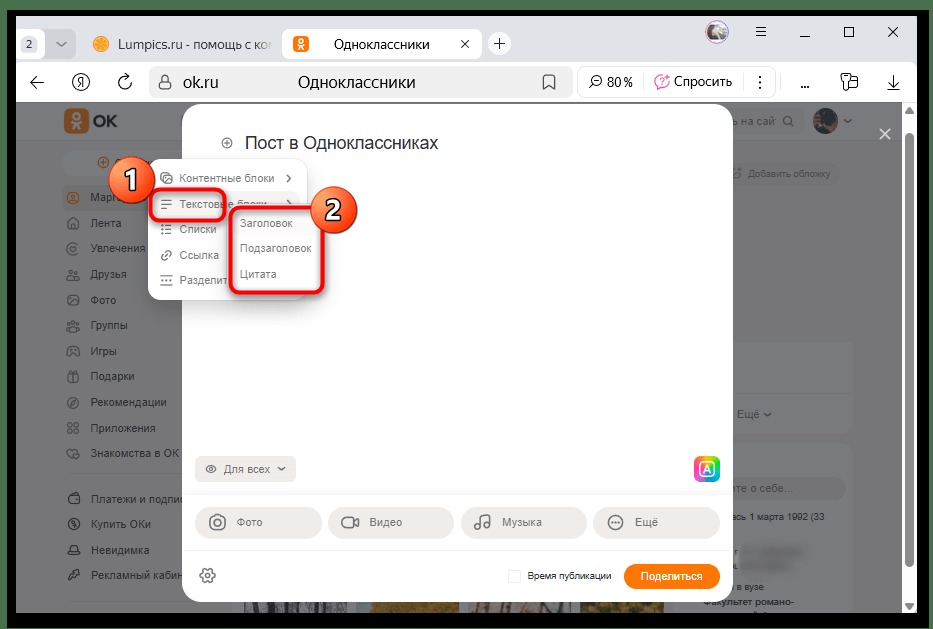Click the site search magnifier icon
The image size is (933, 629).
(788, 121)
